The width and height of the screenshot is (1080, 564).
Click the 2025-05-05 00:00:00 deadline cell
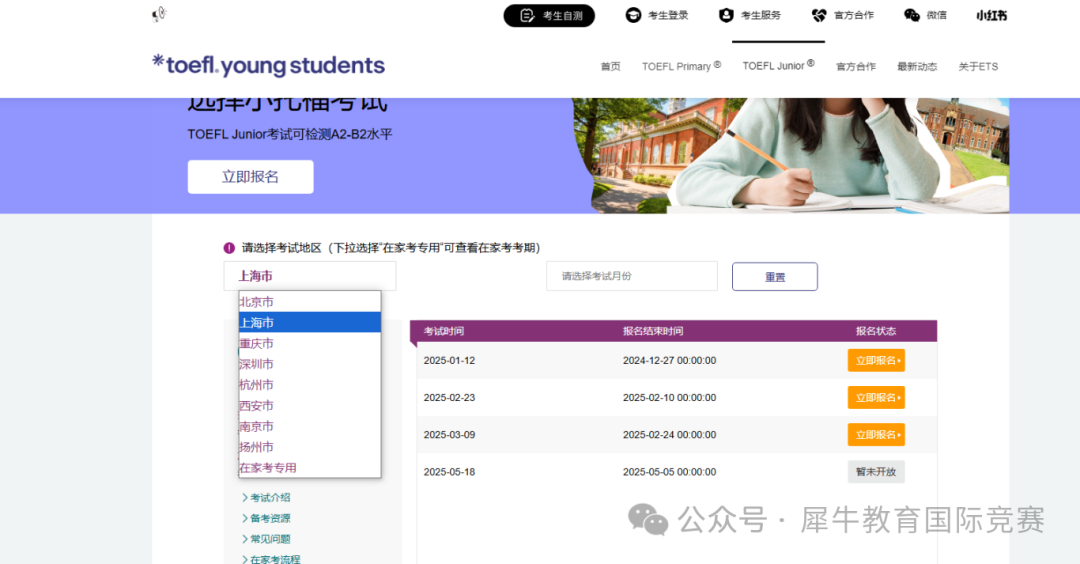[x=669, y=472]
